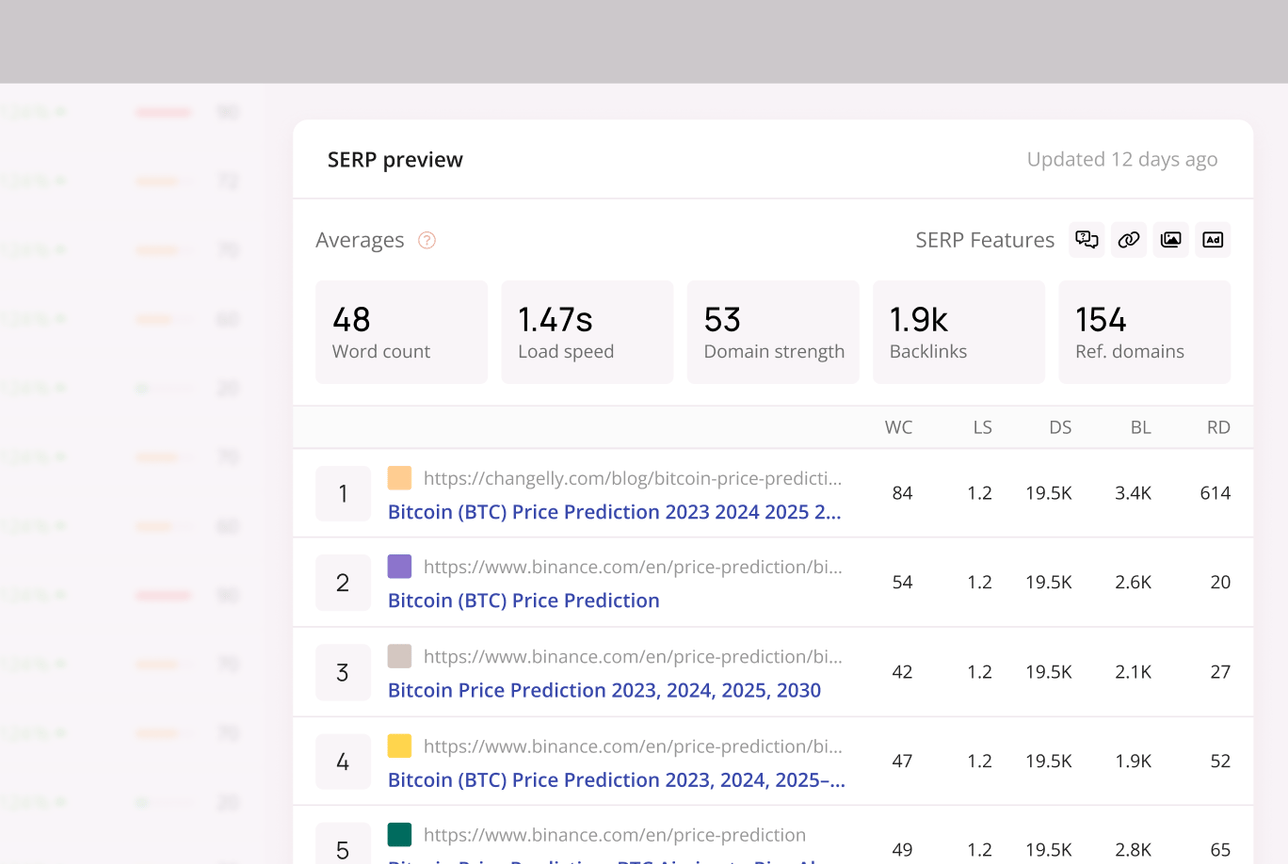This screenshot has height=864, width=1288.
Task: Click the Averages help question mark icon
Action: click(427, 240)
